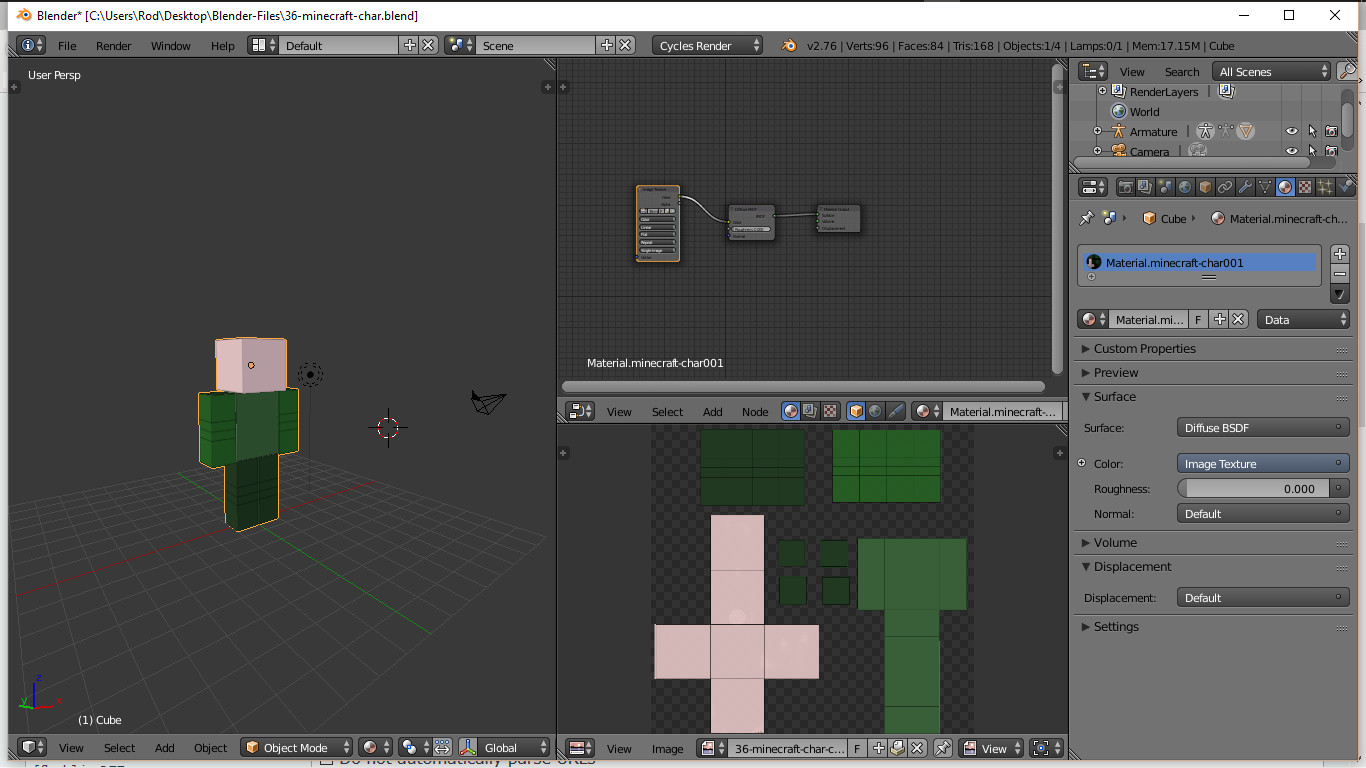Toggle Armature renderability camera icon in outliner
Viewport: 1366px width, 768px height.
pos(1331,131)
